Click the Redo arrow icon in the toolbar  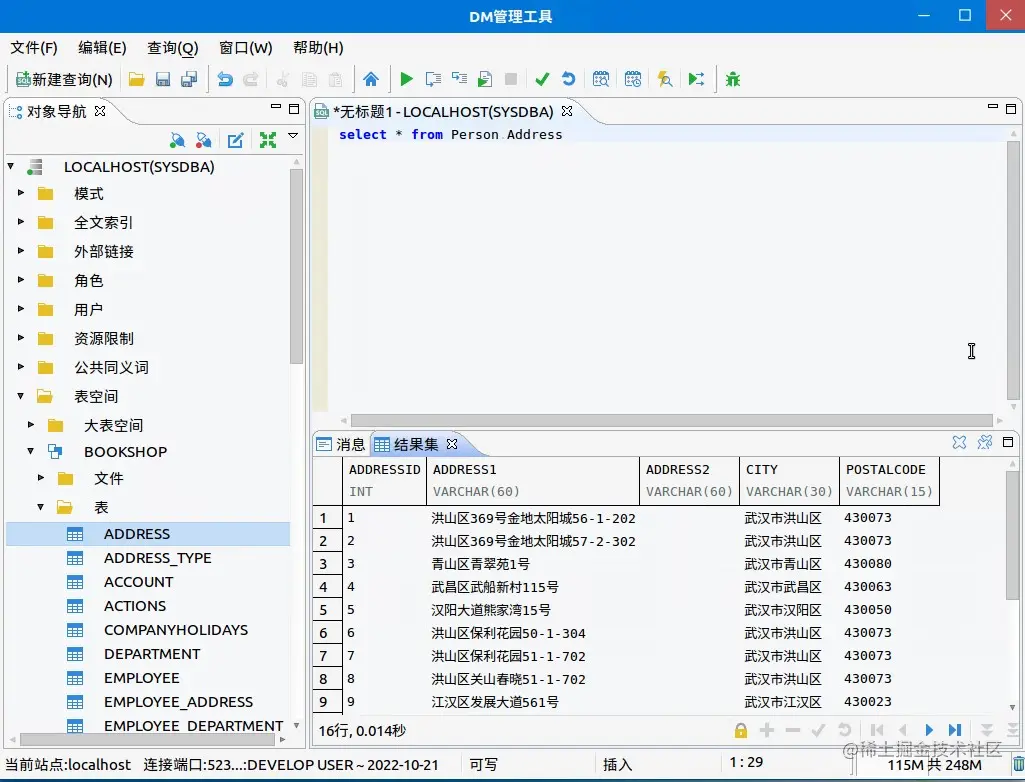250,80
